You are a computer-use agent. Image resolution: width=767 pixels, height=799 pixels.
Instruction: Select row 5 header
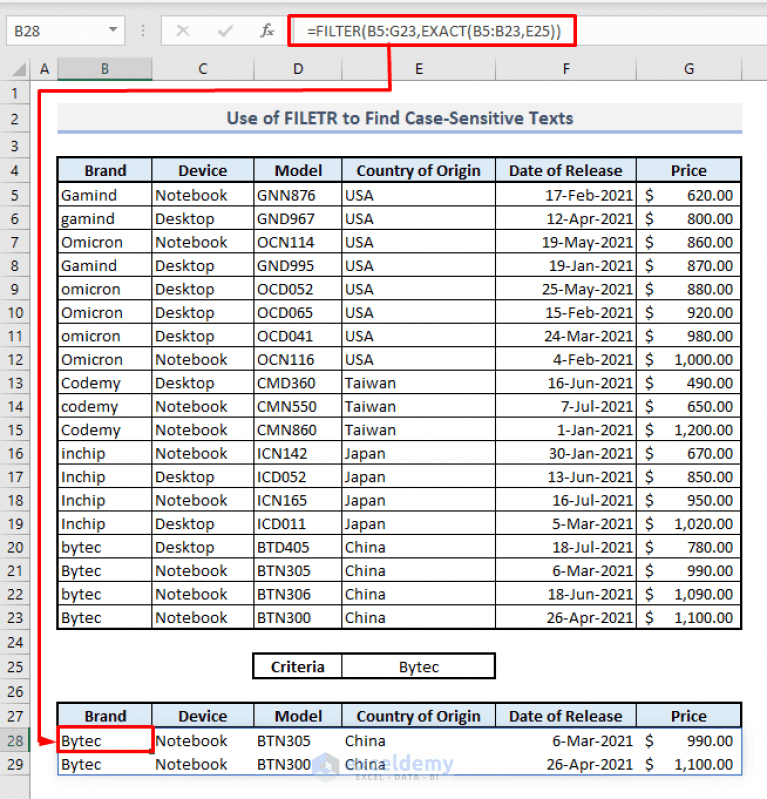[x=15, y=195]
